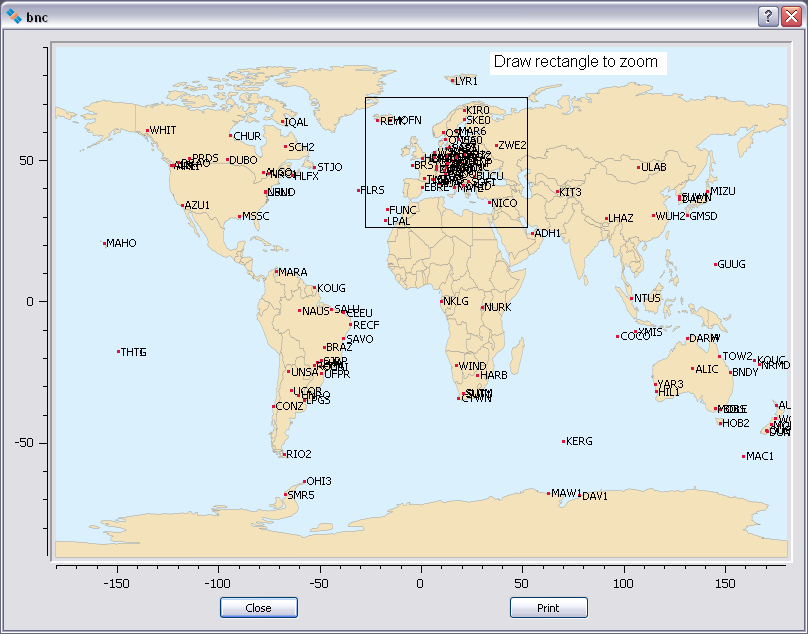808x634 pixels.
Task: Click the MAC1 station marker
Action: pyautogui.click(x=744, y=456)
